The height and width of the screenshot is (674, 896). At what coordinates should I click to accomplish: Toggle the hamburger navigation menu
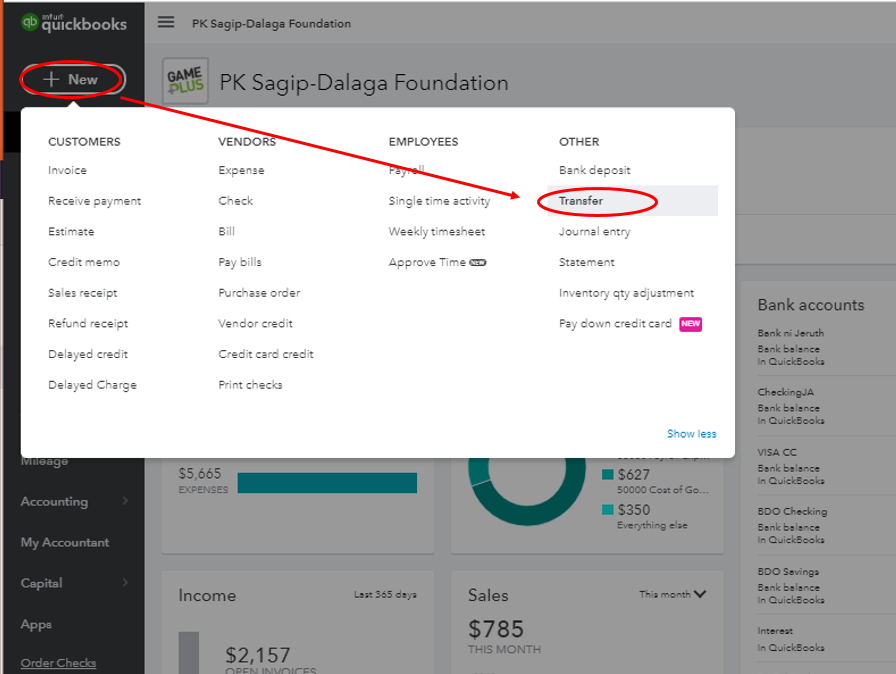(166, 22)
